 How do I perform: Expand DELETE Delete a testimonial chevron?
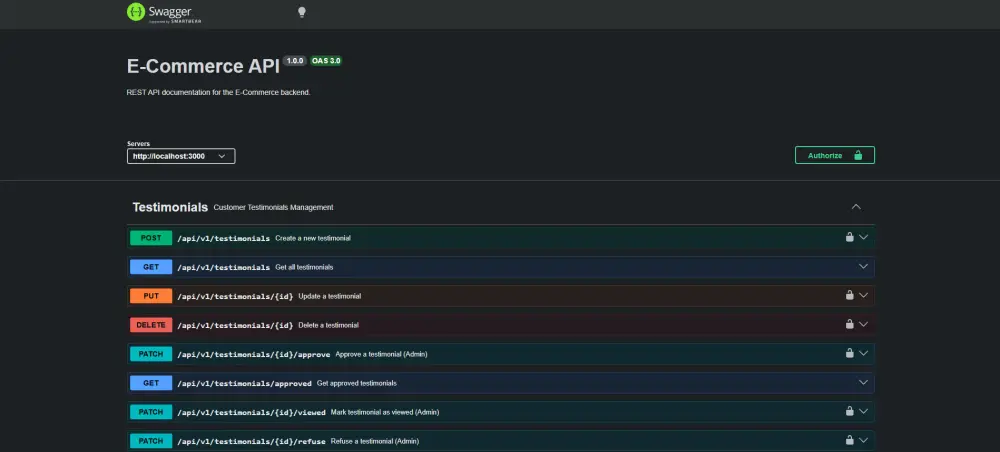click(x=864, y=324)
